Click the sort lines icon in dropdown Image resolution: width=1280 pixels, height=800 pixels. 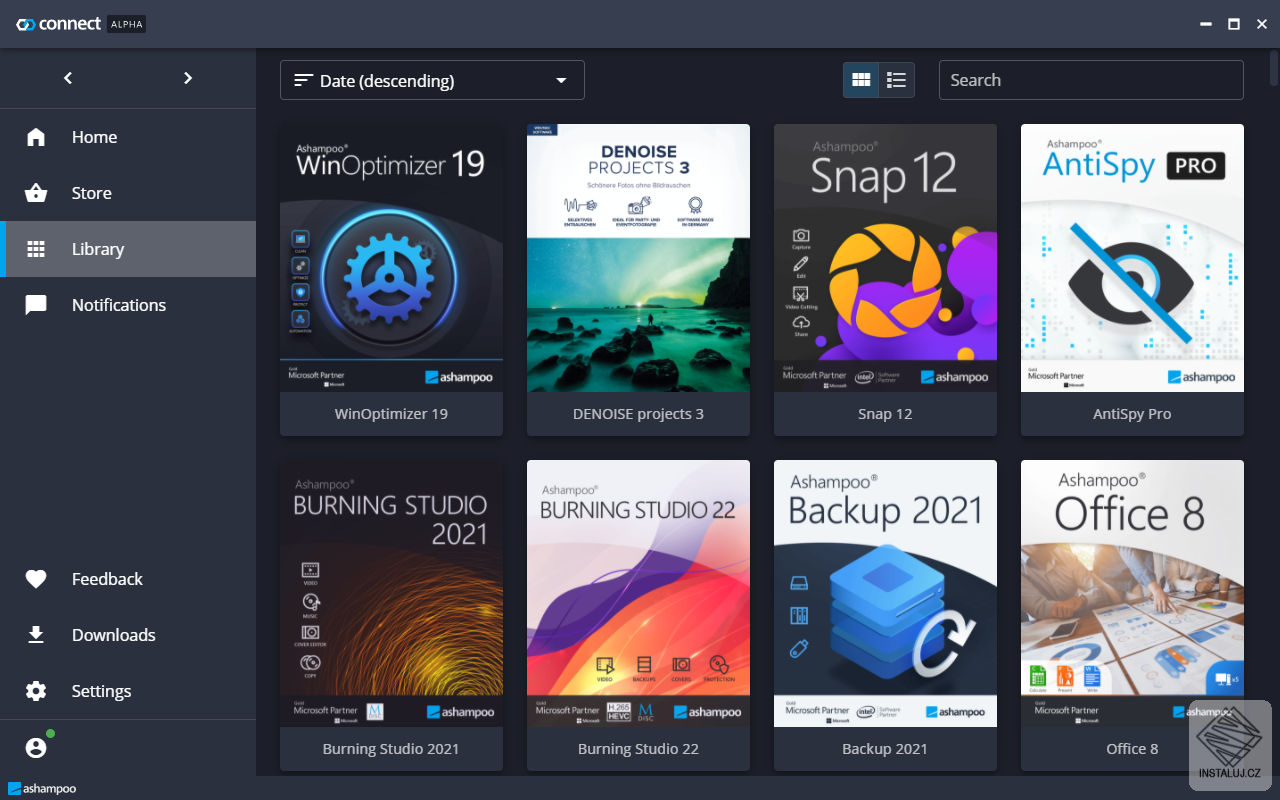(303, 80)
